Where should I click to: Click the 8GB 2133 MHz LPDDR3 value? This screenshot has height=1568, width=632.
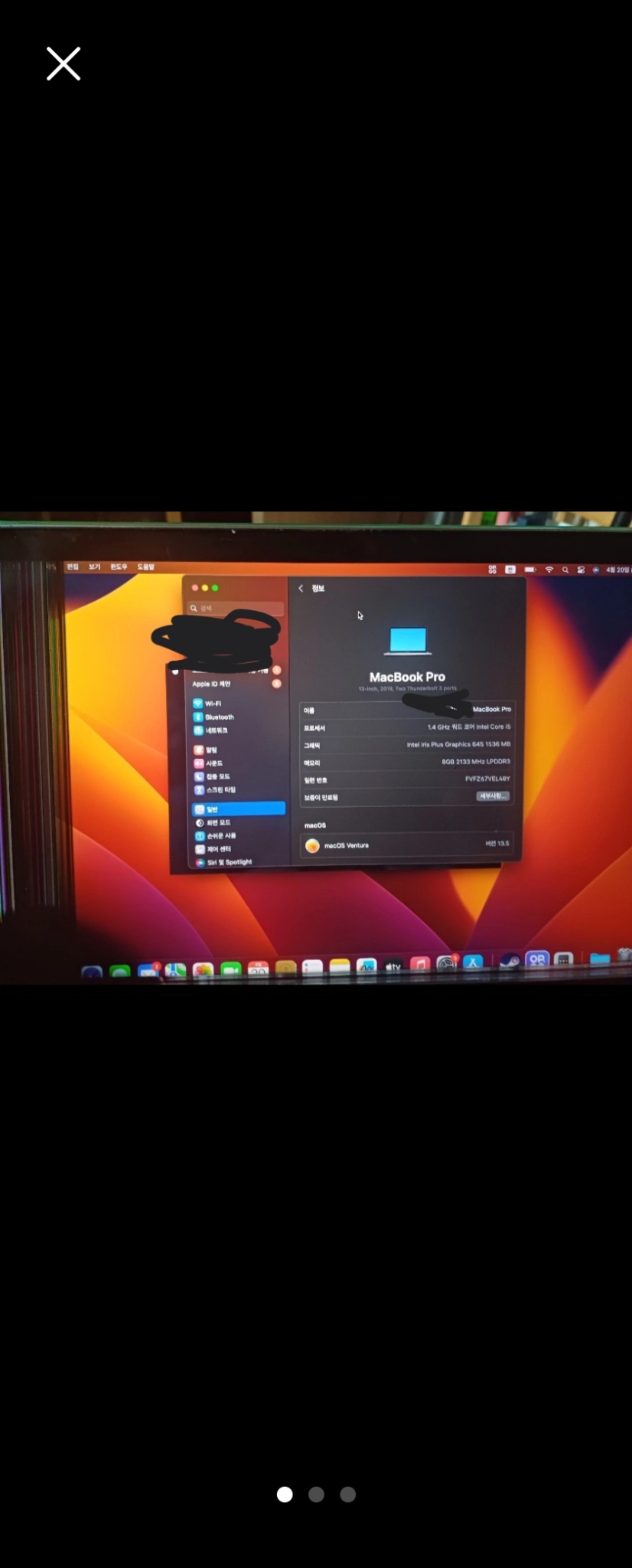[476, 762]
